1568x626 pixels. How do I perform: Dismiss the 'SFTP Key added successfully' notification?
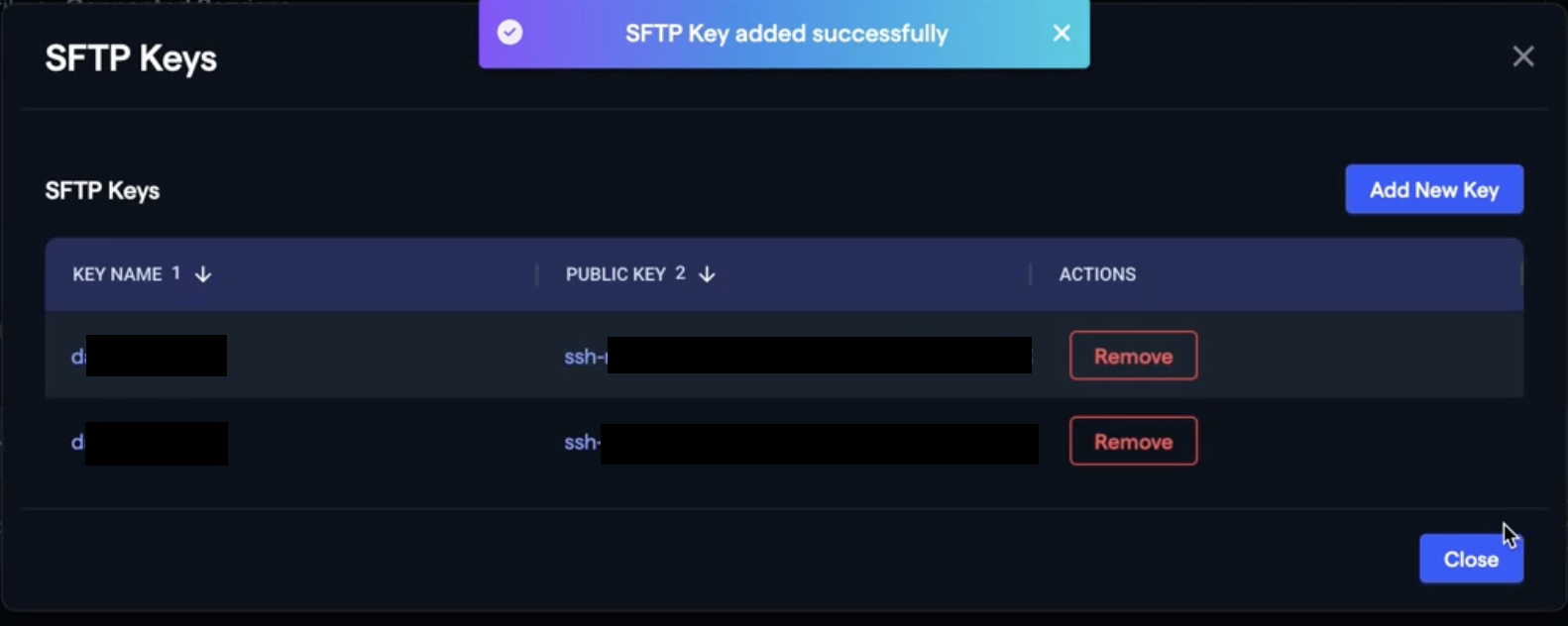coord(1061,33)
